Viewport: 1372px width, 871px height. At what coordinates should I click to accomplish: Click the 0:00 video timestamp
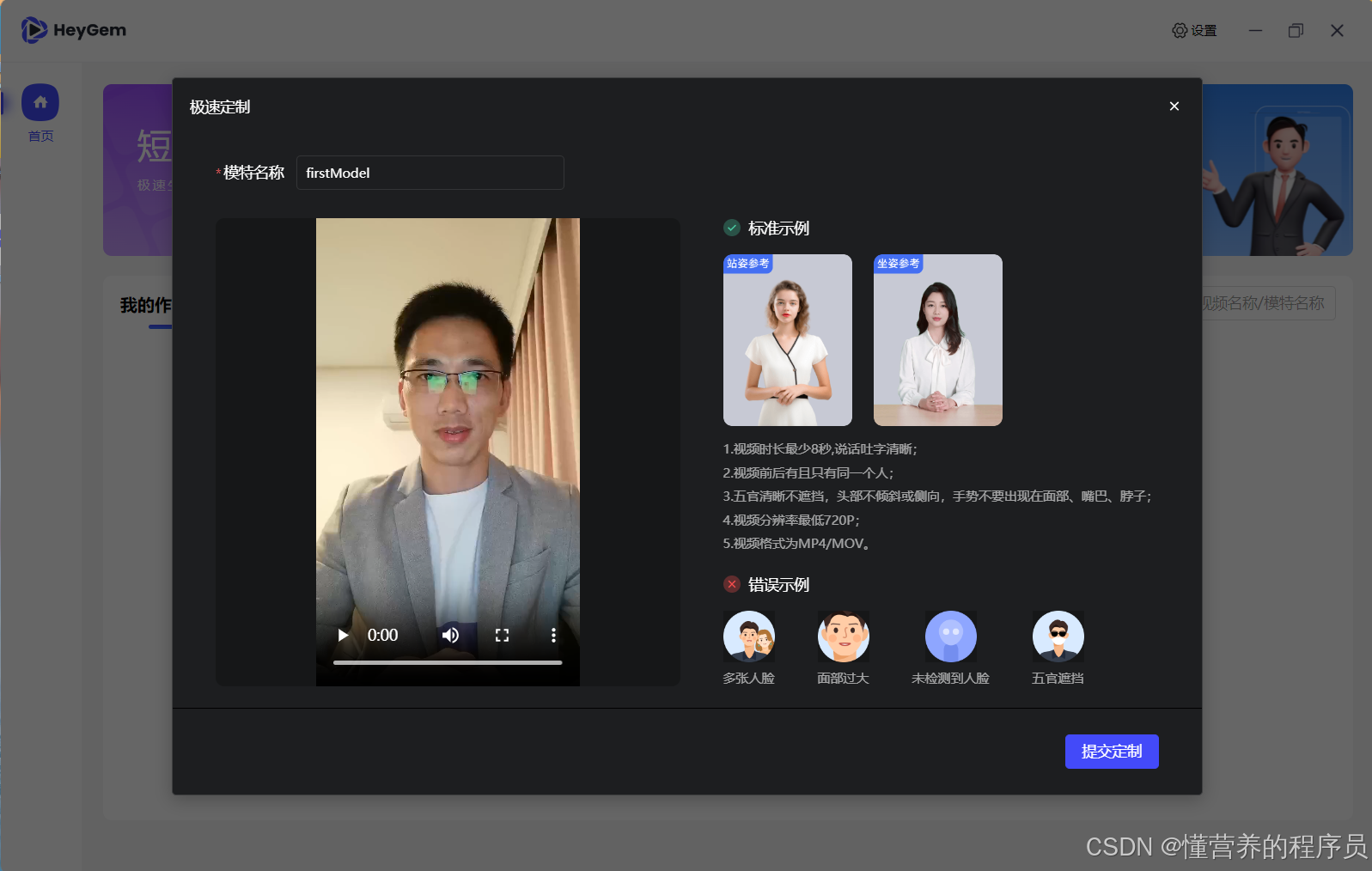point(382,636)
